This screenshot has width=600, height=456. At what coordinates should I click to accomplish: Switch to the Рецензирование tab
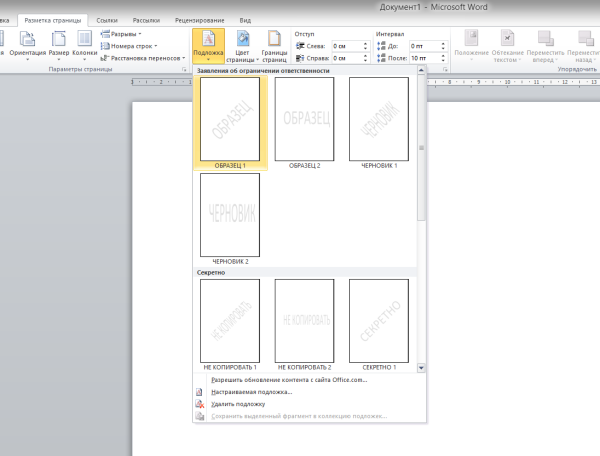click(x=198, y=20)
